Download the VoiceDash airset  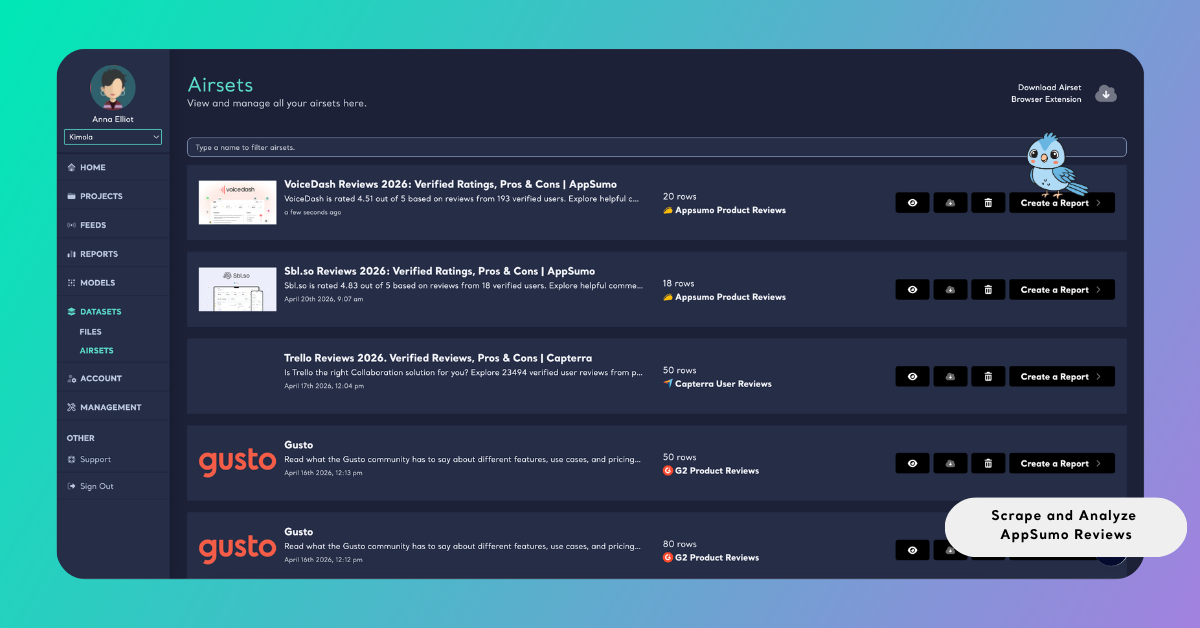950,203
